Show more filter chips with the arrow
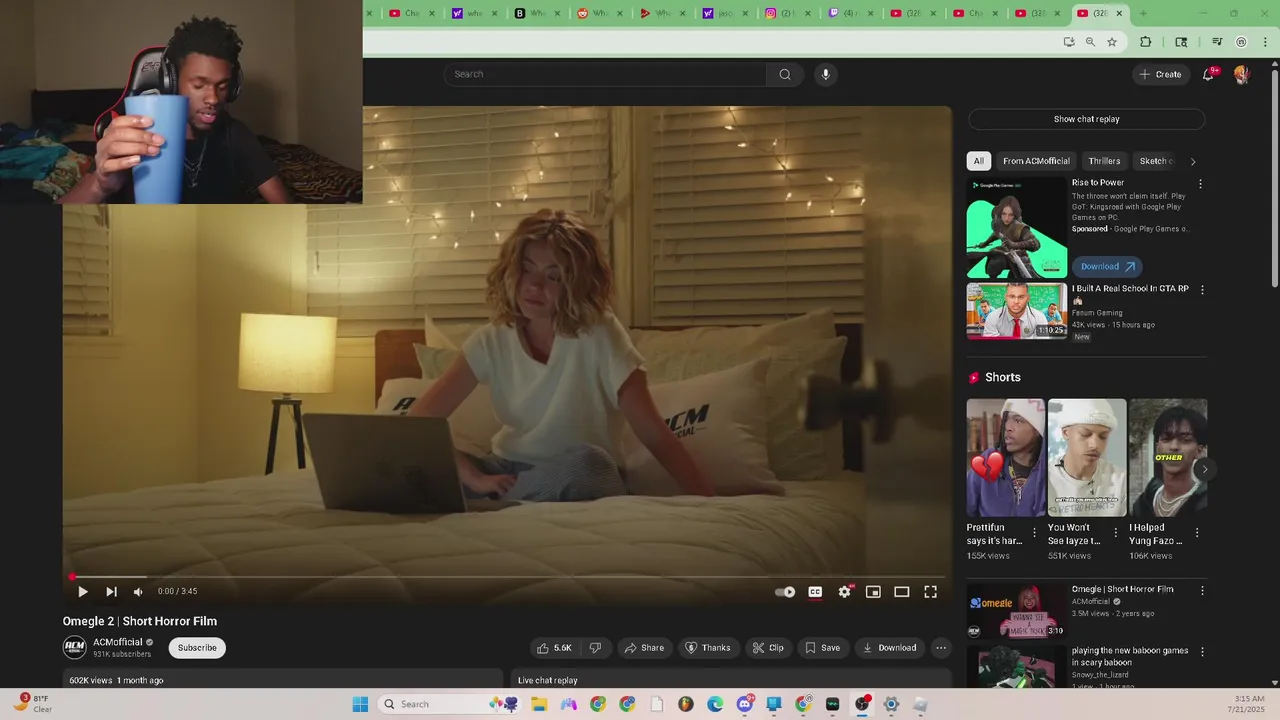The image size is (1280, 720). 1192,161
